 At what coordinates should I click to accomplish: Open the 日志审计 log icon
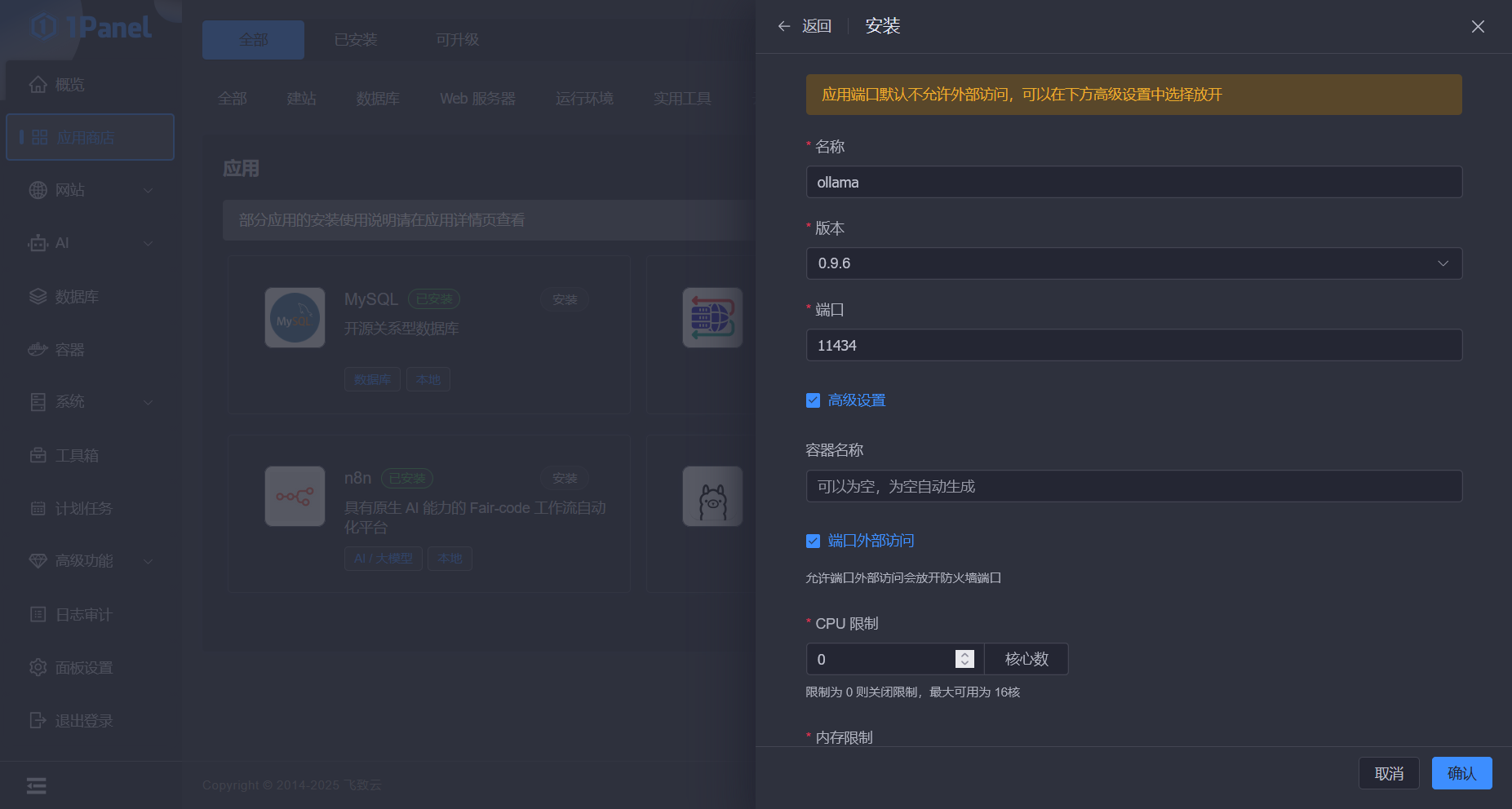pos(38,614)
